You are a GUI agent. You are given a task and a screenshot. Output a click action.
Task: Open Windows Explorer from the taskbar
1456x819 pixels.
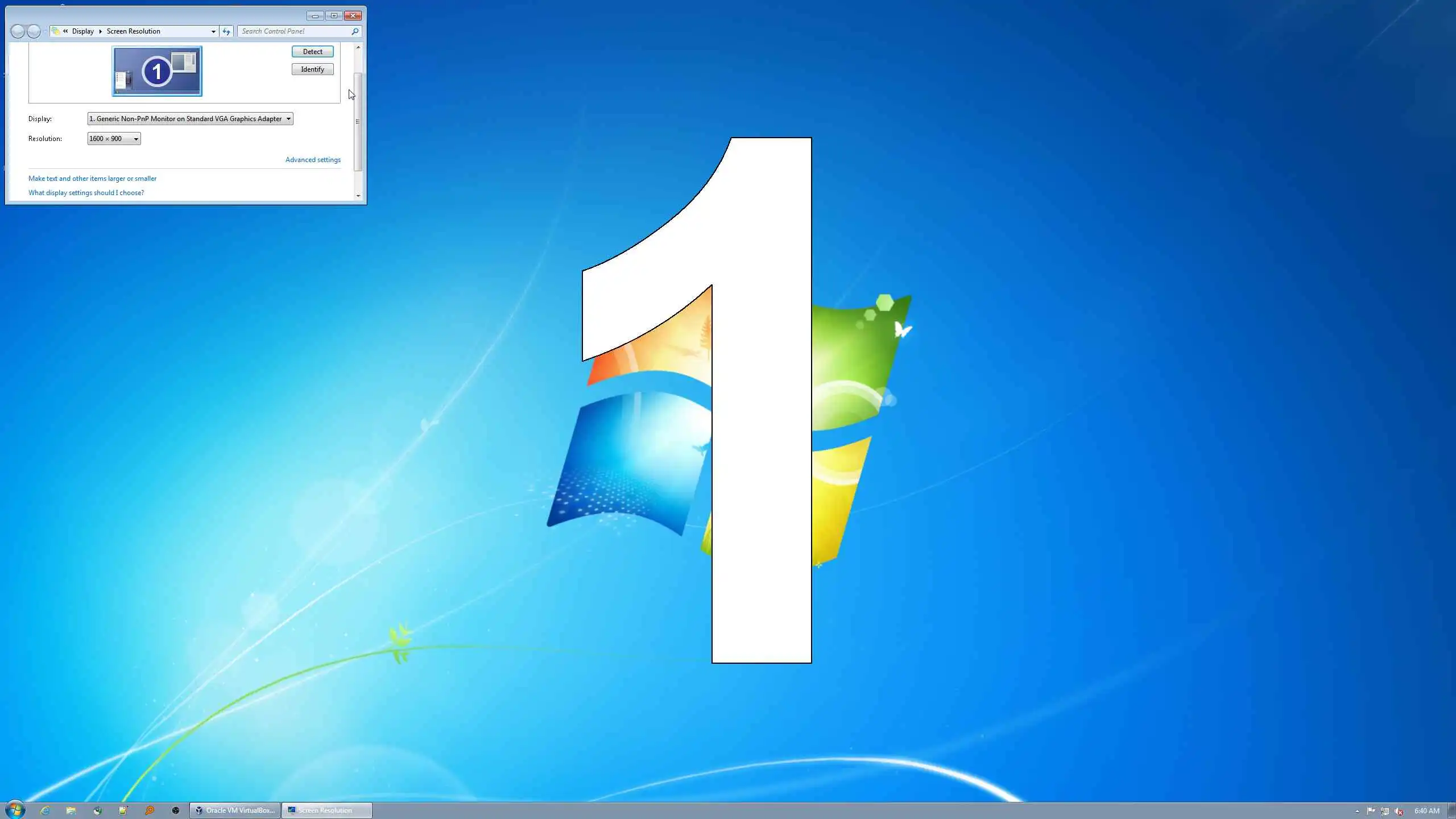tap(71, 810)
